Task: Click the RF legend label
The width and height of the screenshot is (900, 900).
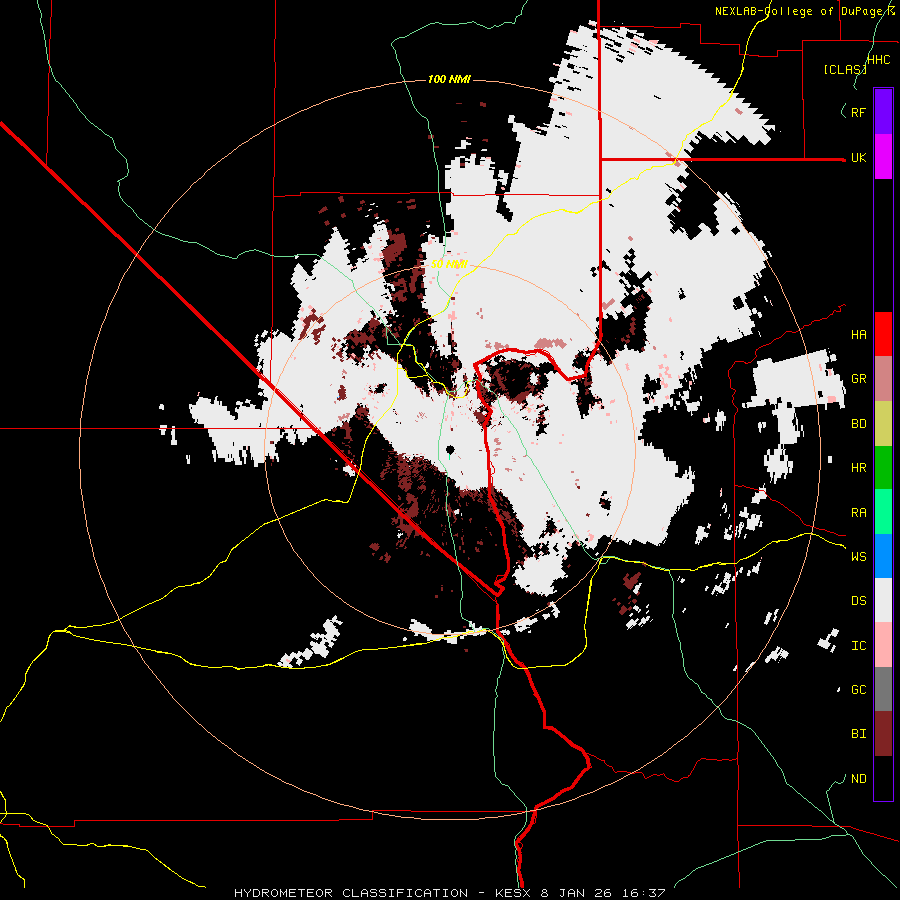Action: click(858, 112)
